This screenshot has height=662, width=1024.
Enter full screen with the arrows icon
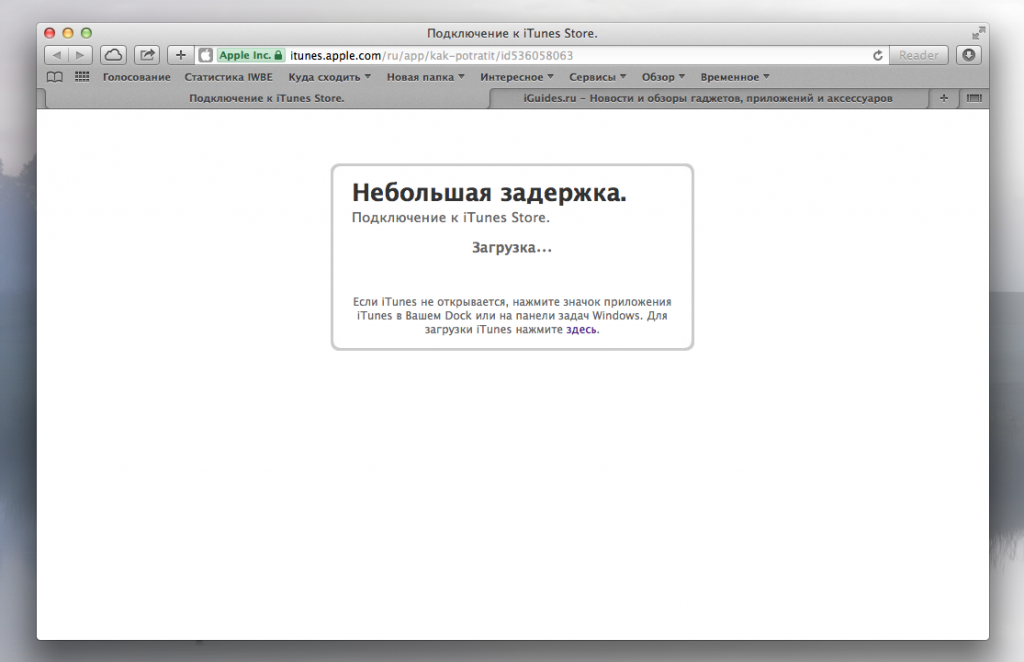tap(978, 33)
